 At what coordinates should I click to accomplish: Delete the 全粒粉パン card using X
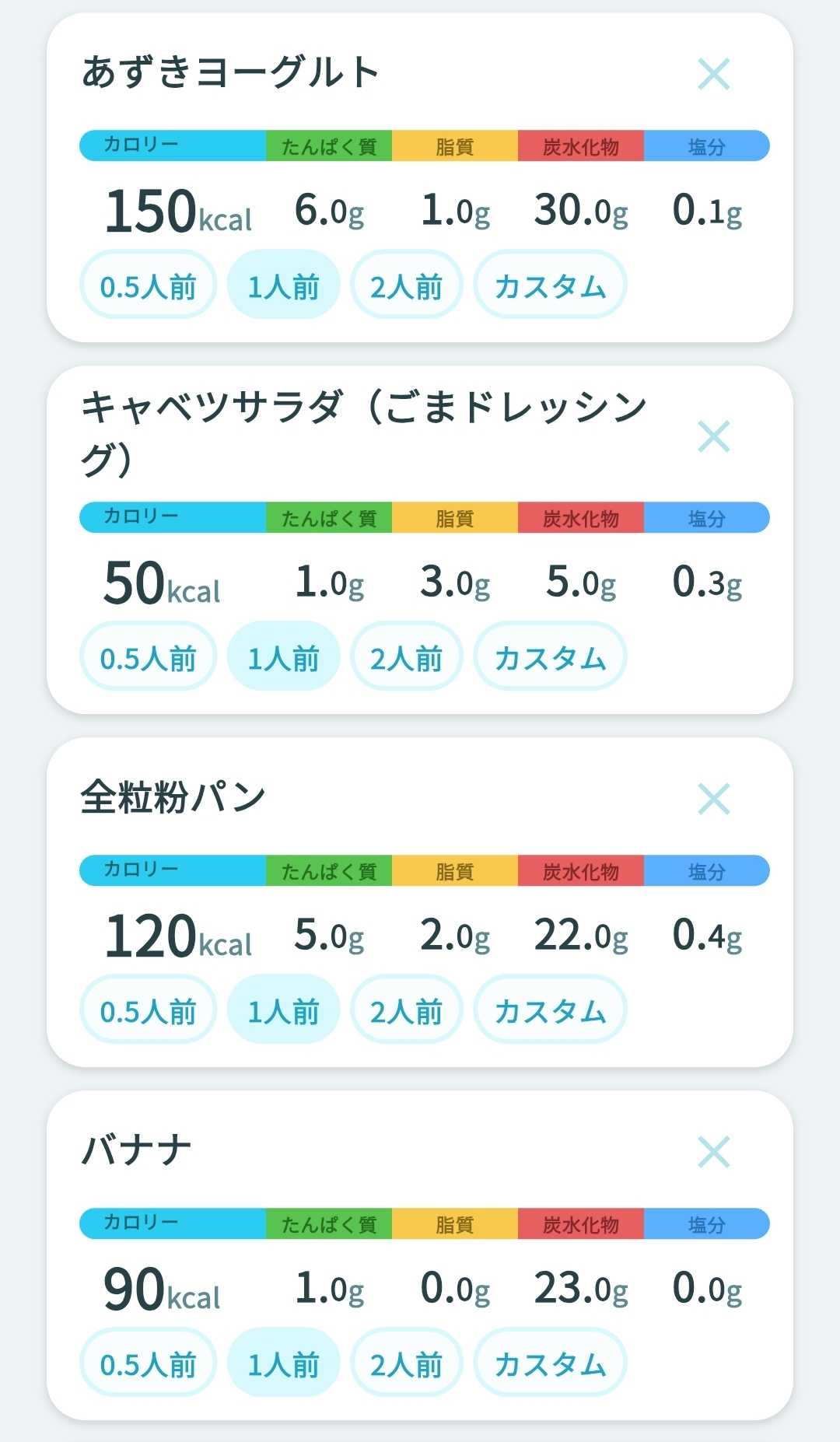tap(714, 799)
